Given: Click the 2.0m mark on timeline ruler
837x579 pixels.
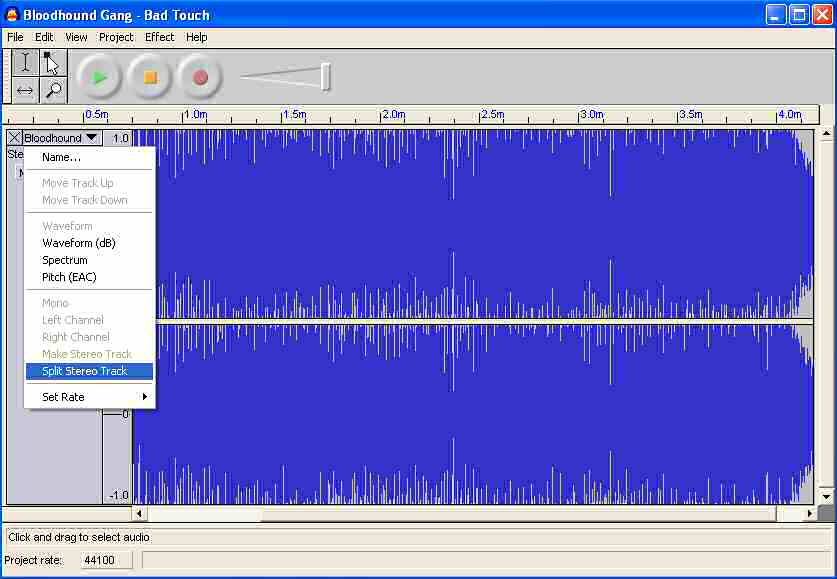Looking at the screenshot, I should (x=394, y=114).
